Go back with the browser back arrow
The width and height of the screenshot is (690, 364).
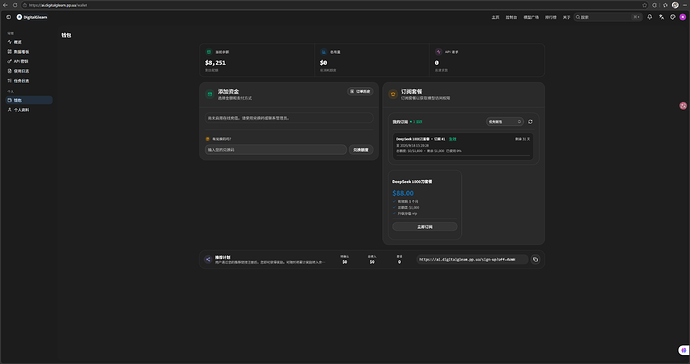[x=5, y=5]
